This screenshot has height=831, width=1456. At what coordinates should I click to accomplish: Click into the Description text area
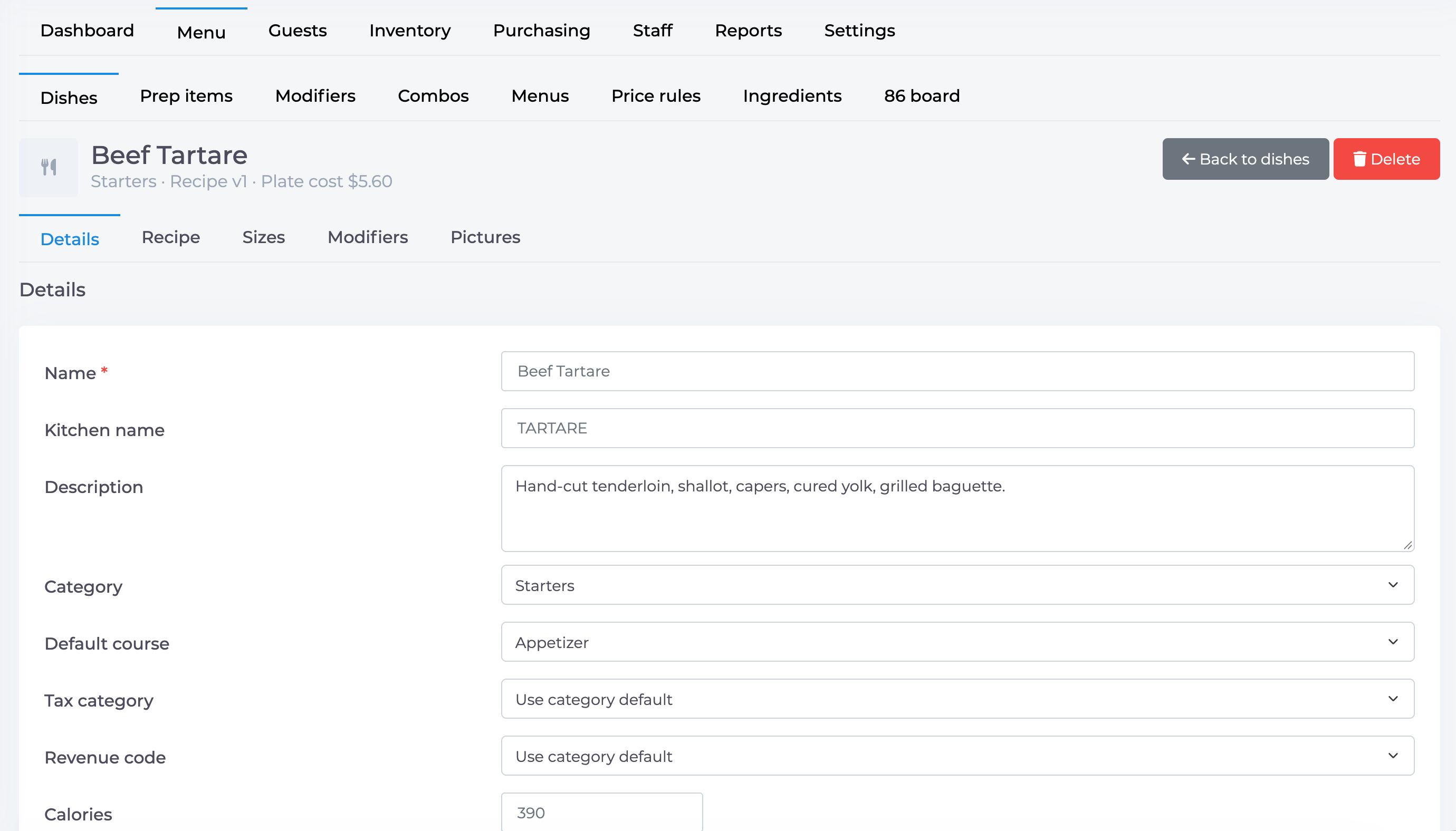coord(957,508)
